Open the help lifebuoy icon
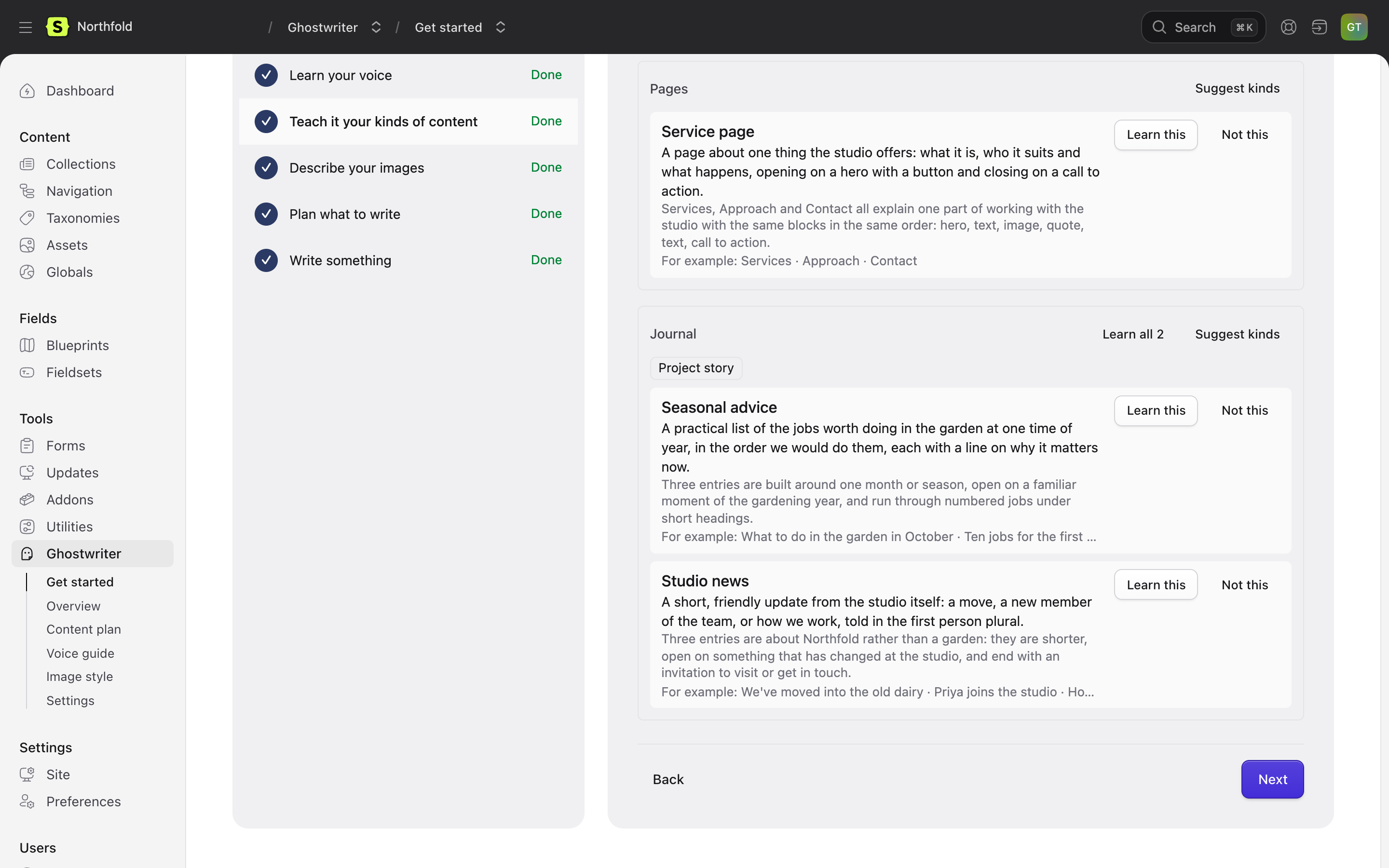Viewport: 1389px width, 868px height. (x=1288, y=27)
